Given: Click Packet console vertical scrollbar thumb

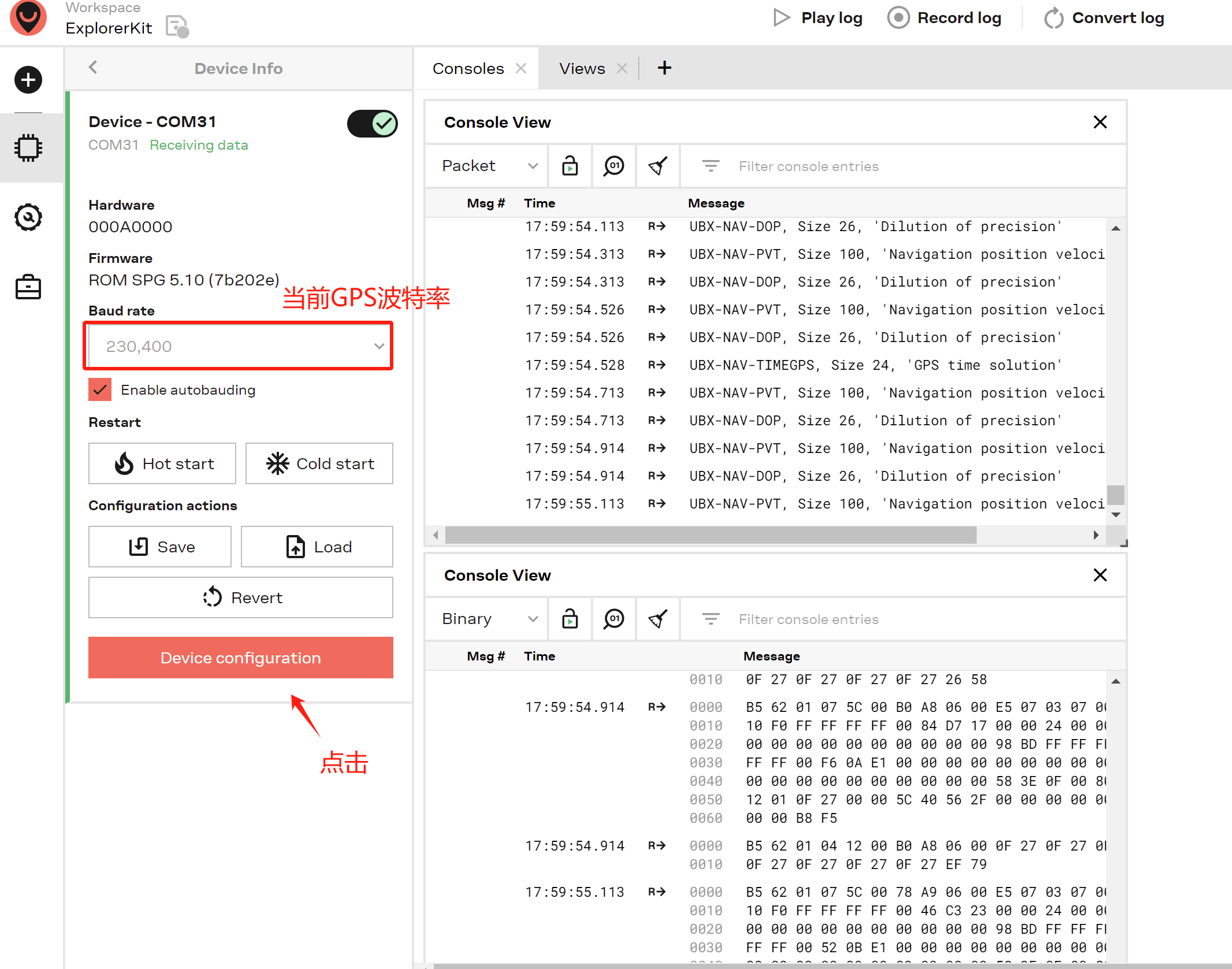Looking at the screenshot, I should click(x=1115, y=495).
